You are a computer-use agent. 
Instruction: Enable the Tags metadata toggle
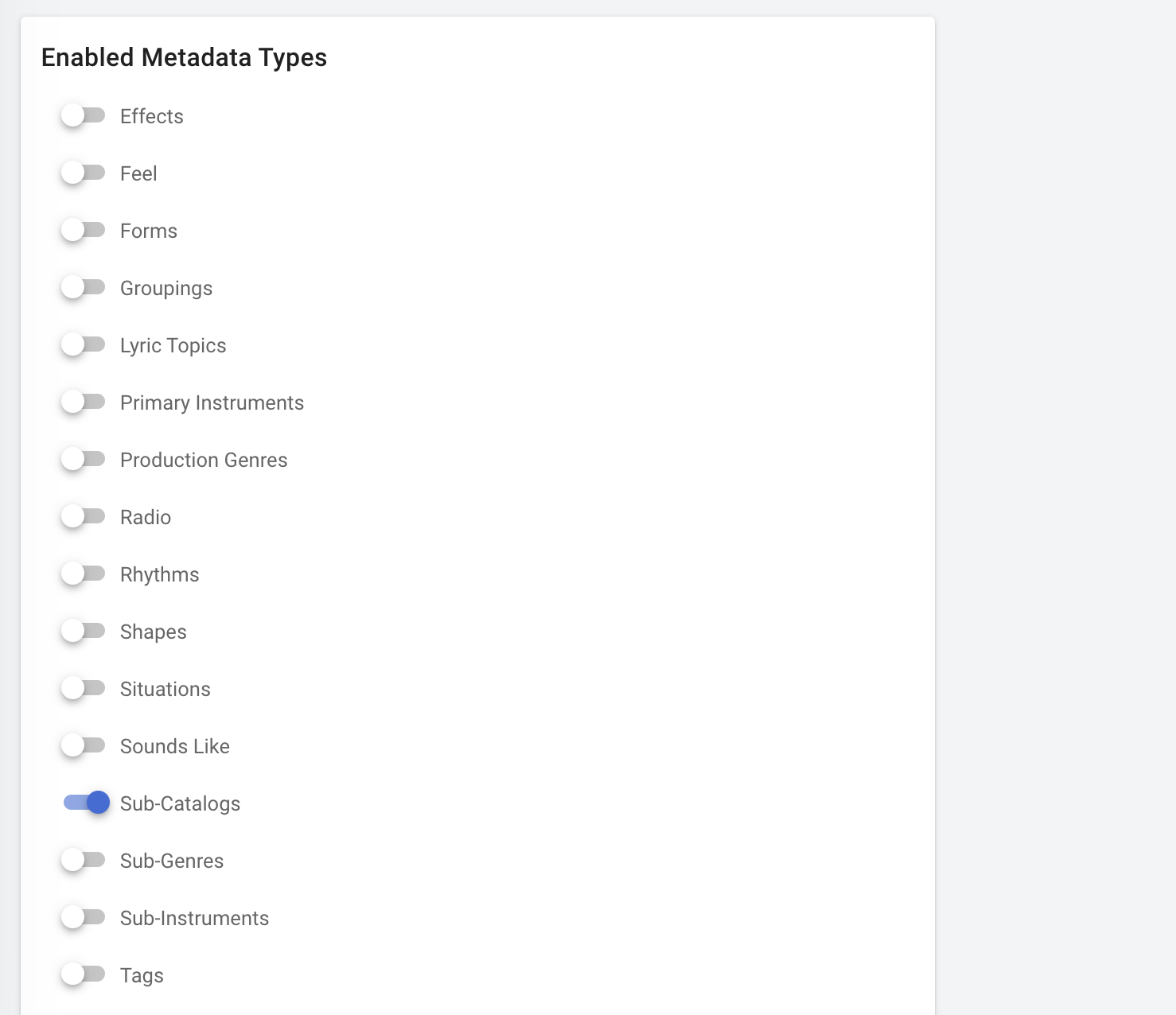coord(84,975)
